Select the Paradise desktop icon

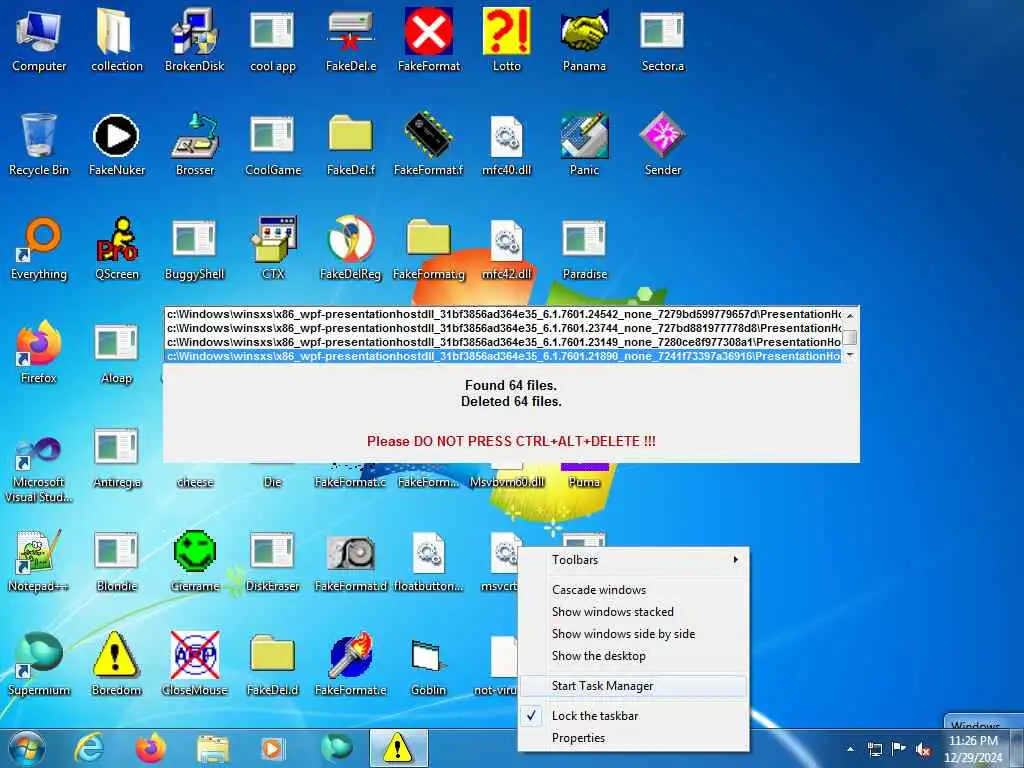(584, 248)
